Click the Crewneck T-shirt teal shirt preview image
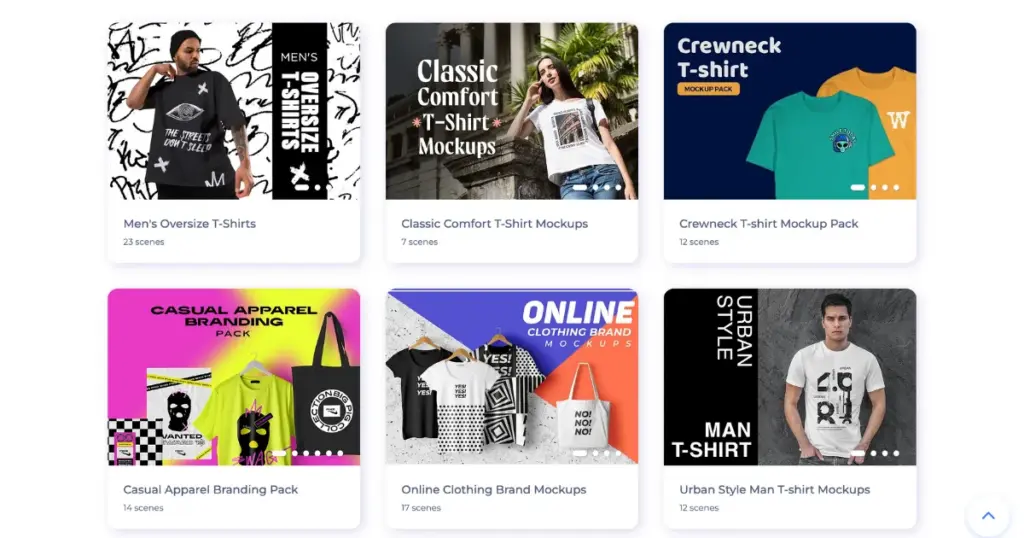 click(x=790, y=111)
